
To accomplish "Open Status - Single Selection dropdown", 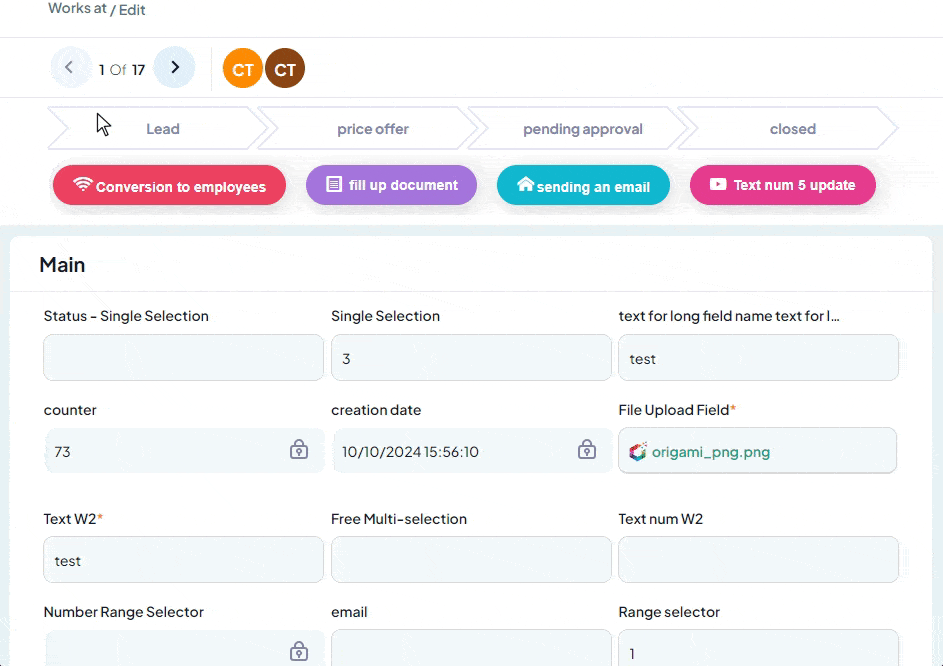I will point(183,358).
